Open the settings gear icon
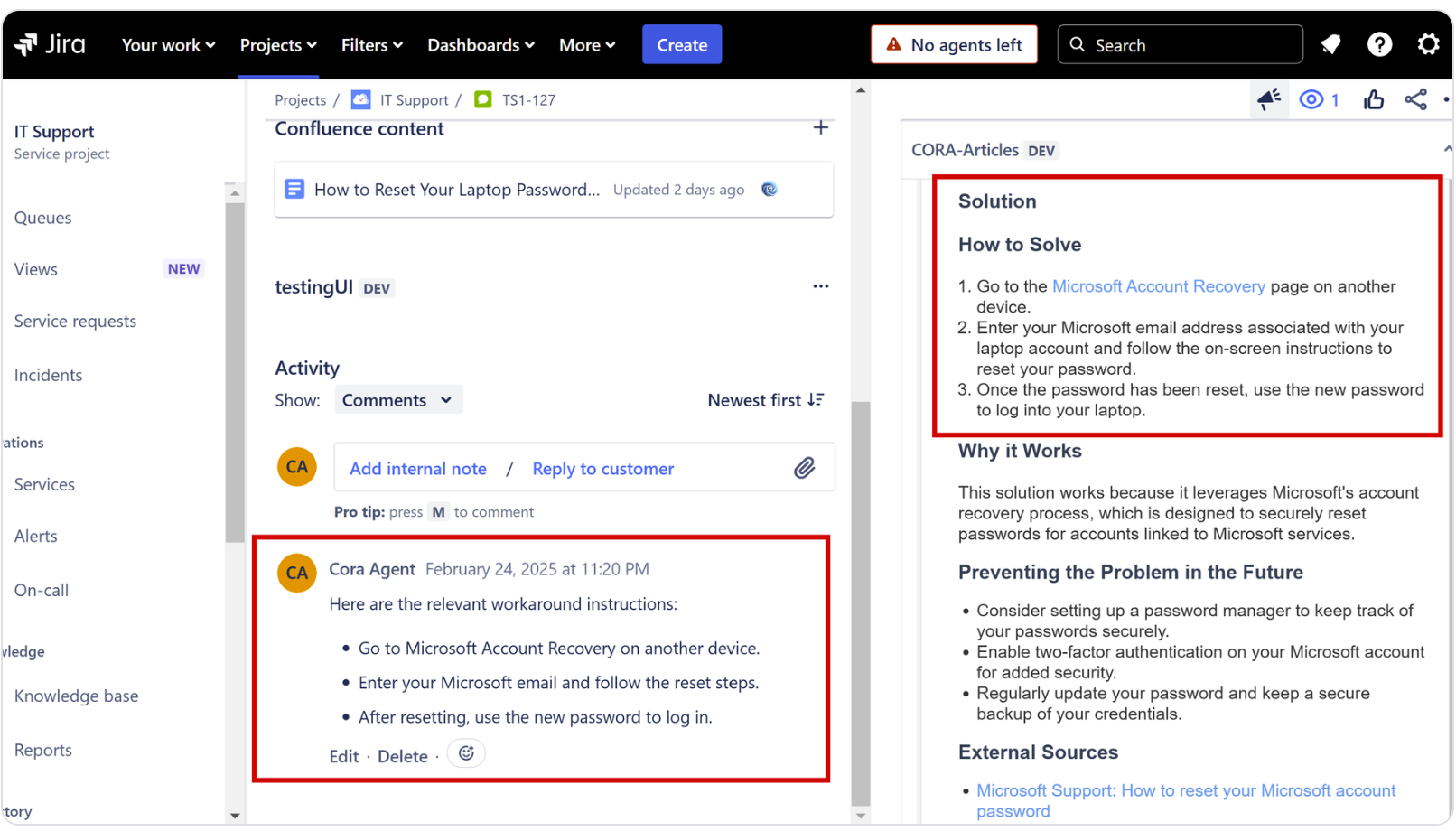The image size is (1456, 831). tap(1428, 44)
